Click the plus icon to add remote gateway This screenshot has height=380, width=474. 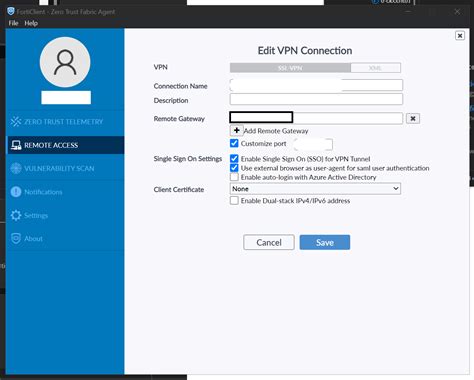(237, 130)
